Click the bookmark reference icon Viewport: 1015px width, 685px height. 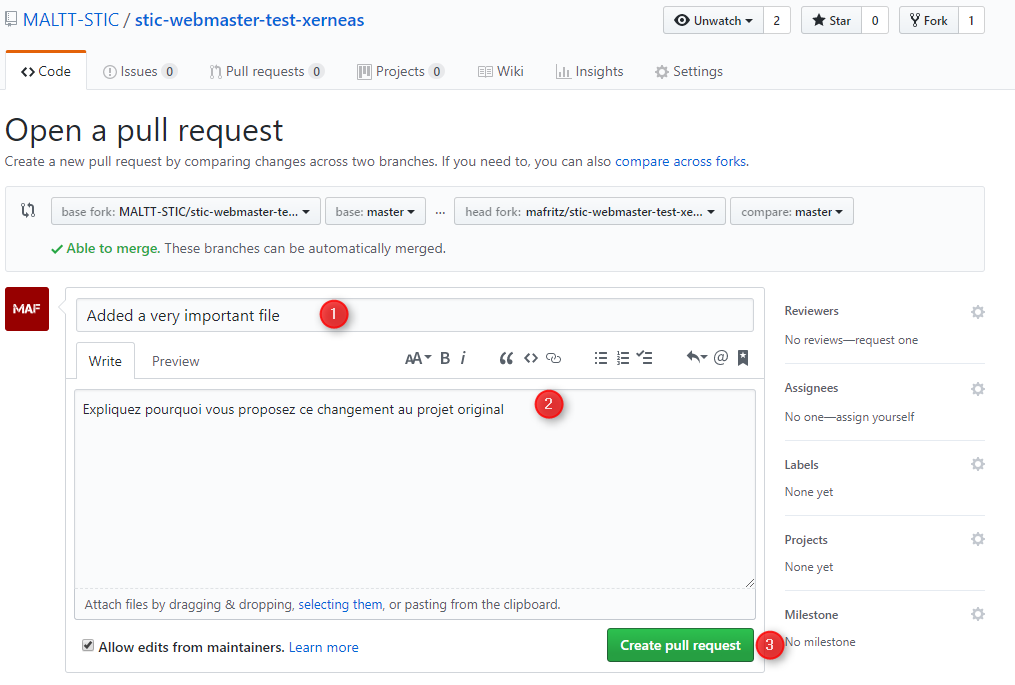(743, 357)
